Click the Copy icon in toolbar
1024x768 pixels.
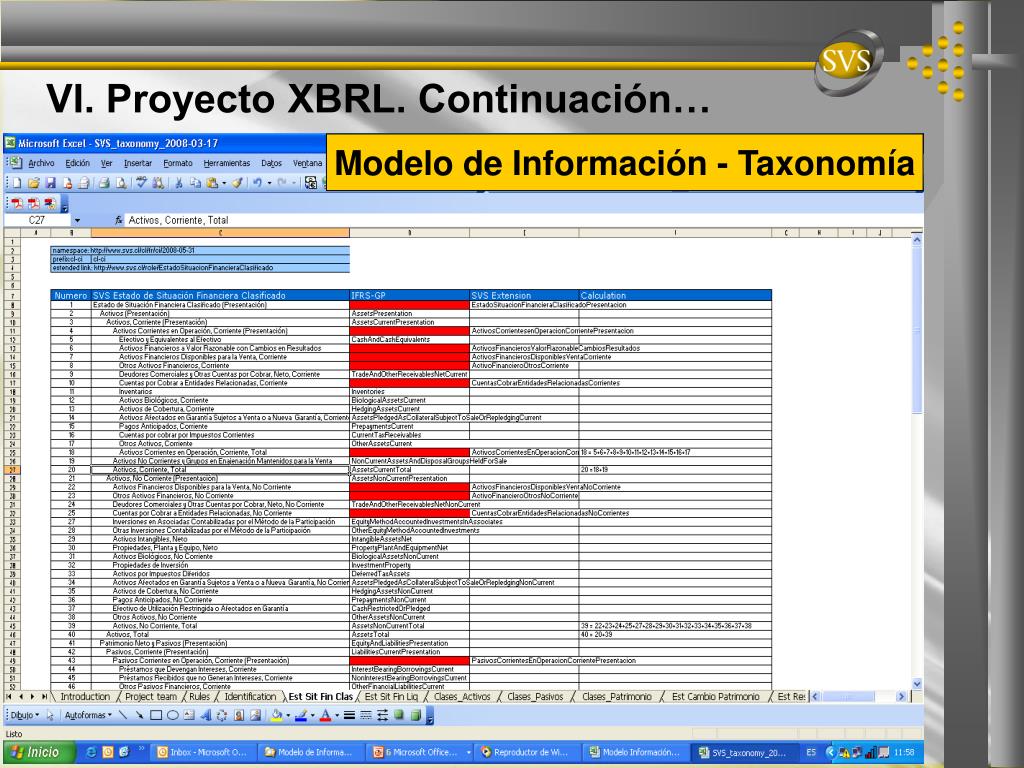point(195,183)
